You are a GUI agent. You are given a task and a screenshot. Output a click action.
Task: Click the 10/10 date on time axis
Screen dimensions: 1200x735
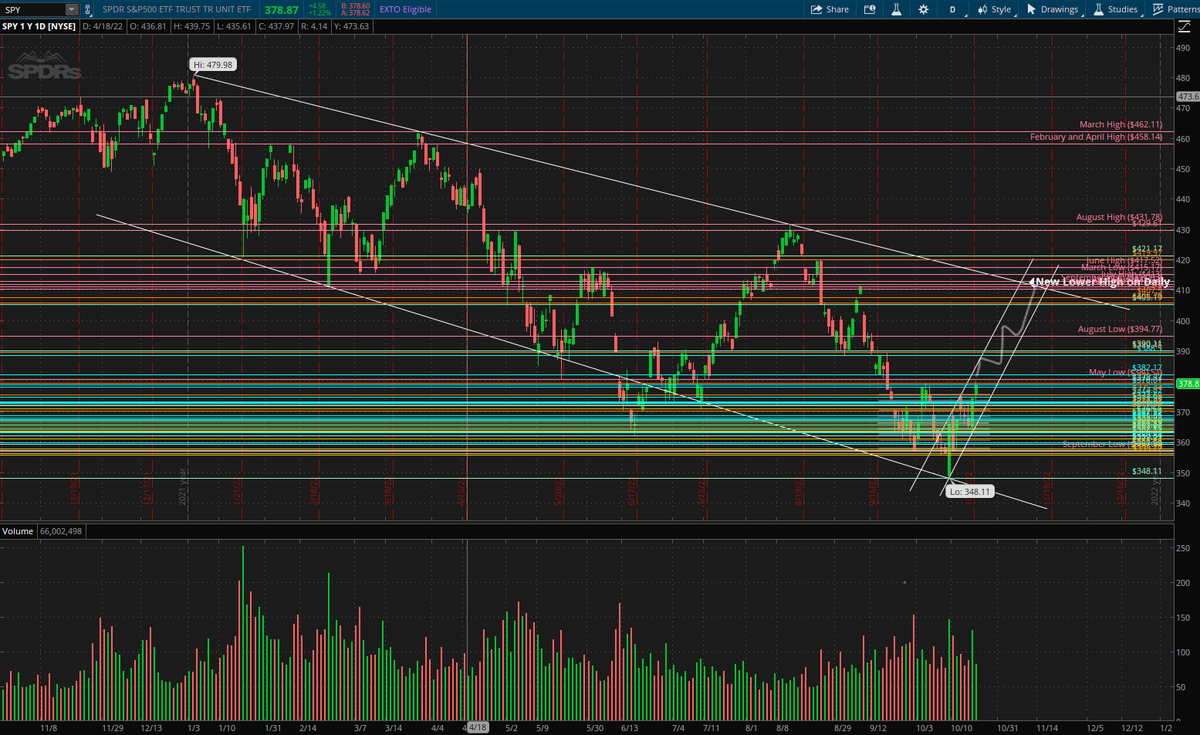pos(962,727)
